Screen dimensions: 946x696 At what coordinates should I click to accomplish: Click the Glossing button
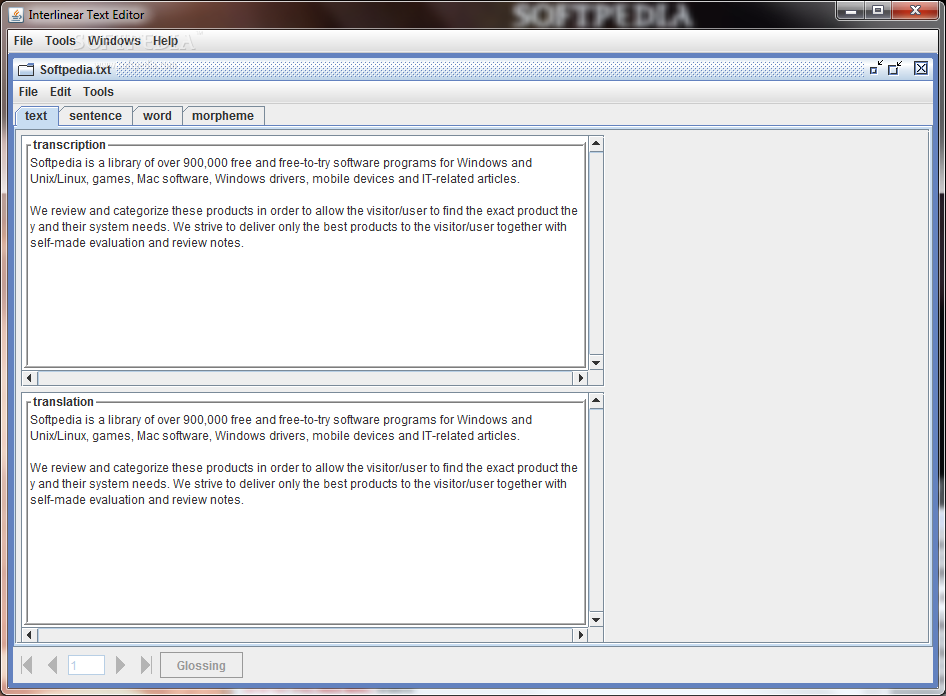(201, 665)
